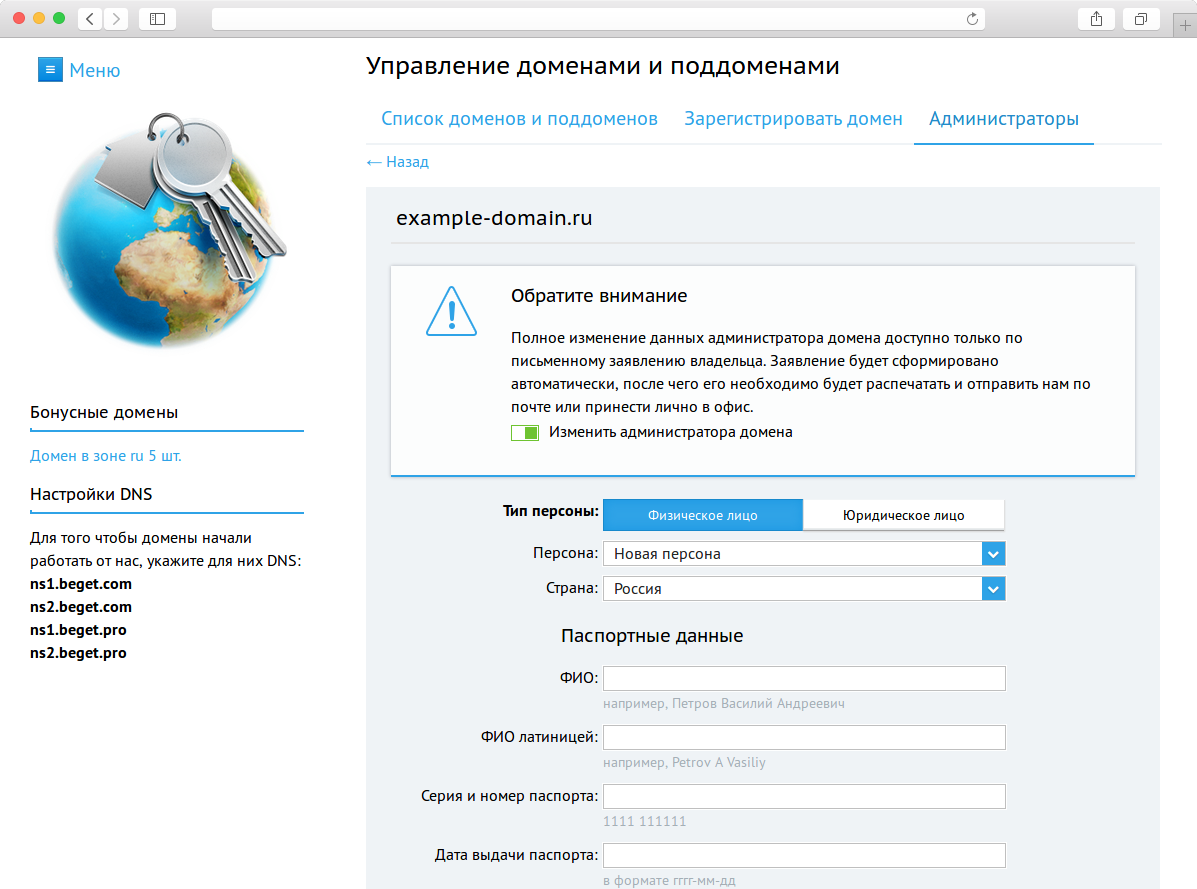This screenshot has height=889, width=1197.
Task: Open 'Зарегистрировать домен' tab
Action: coord(793,119)
